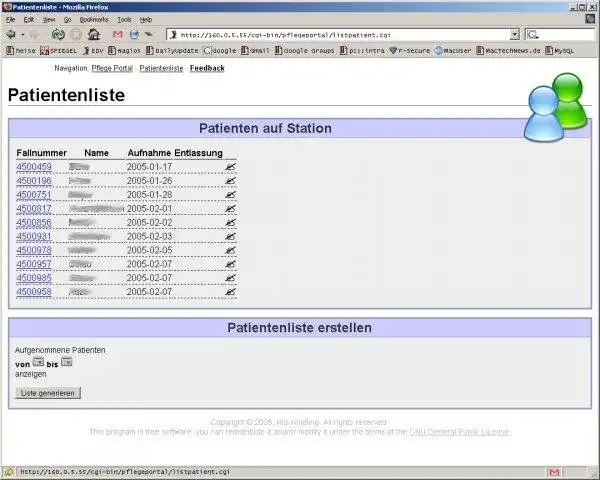
Task: Open the Feedback navigation link
Action: click(207, 68)
